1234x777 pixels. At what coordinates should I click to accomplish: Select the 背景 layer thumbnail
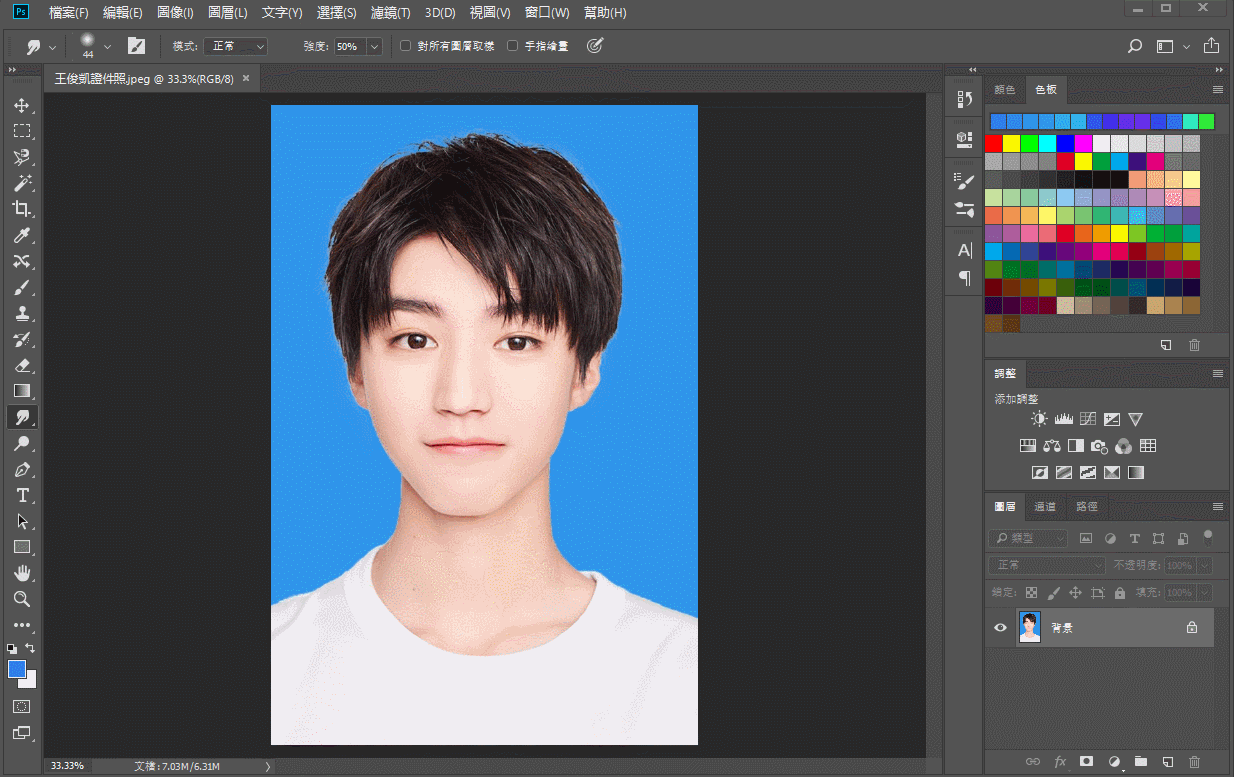tap(1029, 627)
